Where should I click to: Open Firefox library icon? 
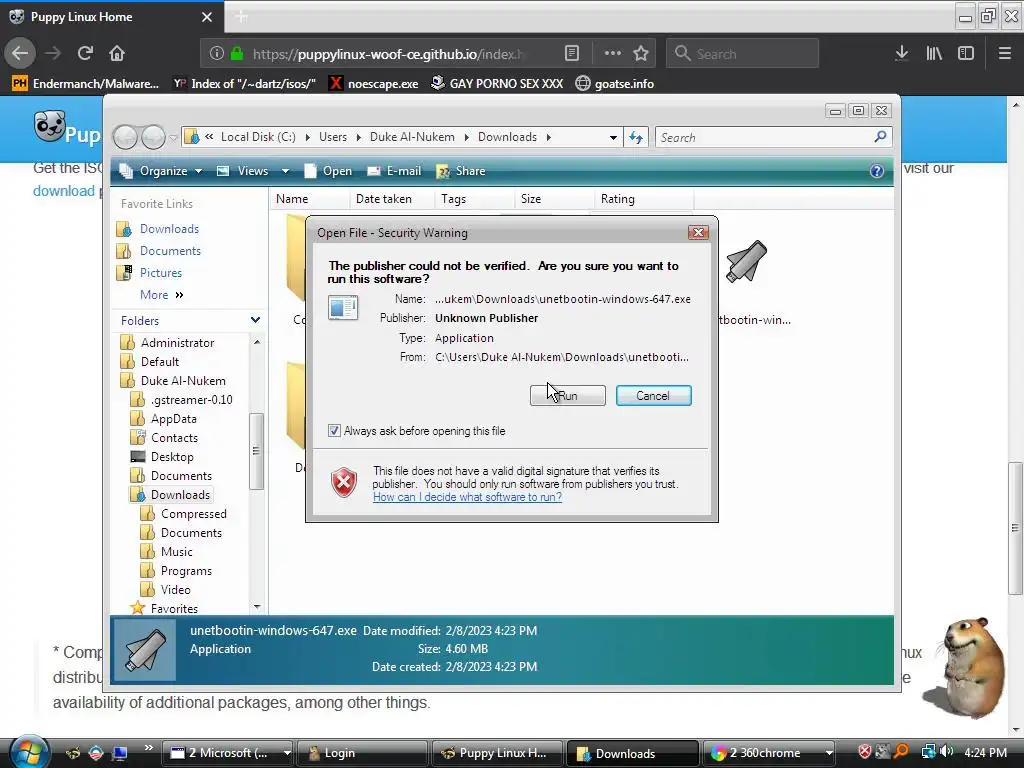coord(934,54)
